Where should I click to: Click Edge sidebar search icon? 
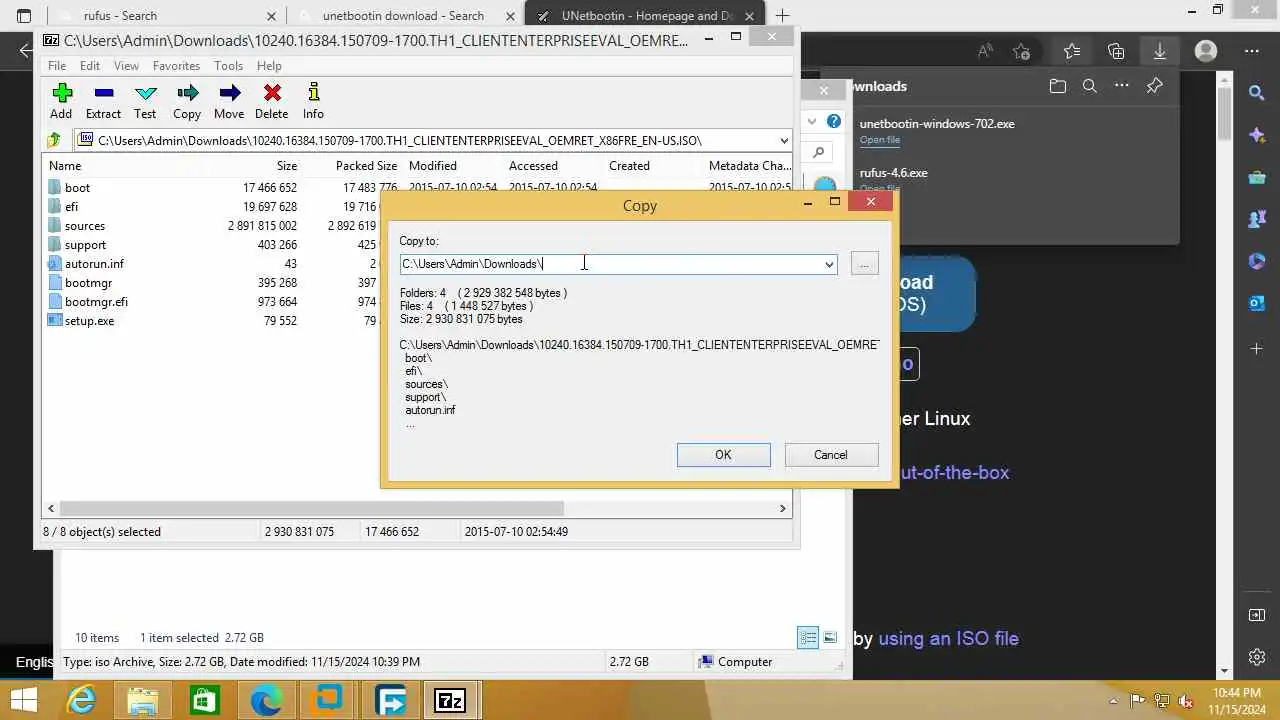pos(1257,93)
